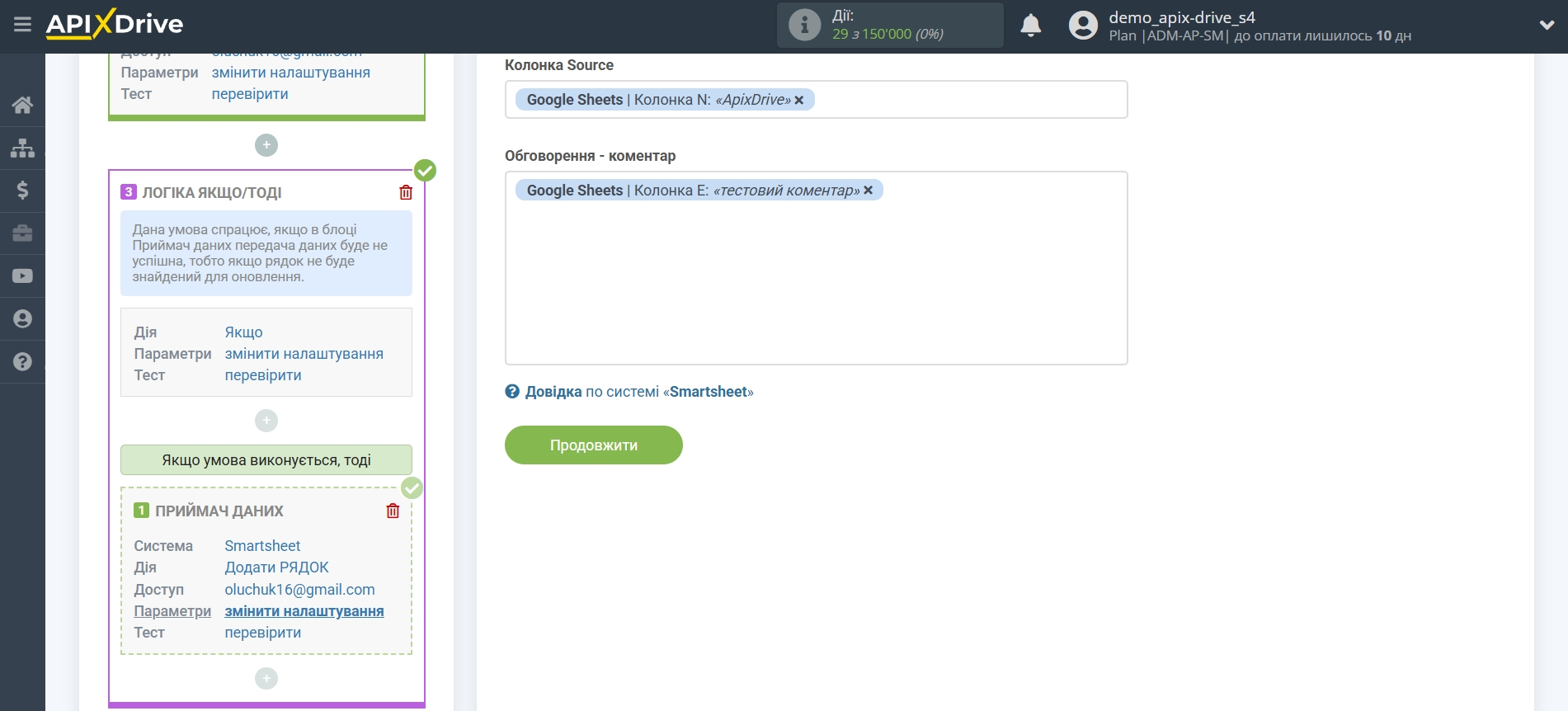Click the ПРИЙМАЧ ДАНИХ header
The image size is (1568, 711).
pos(219,511)
